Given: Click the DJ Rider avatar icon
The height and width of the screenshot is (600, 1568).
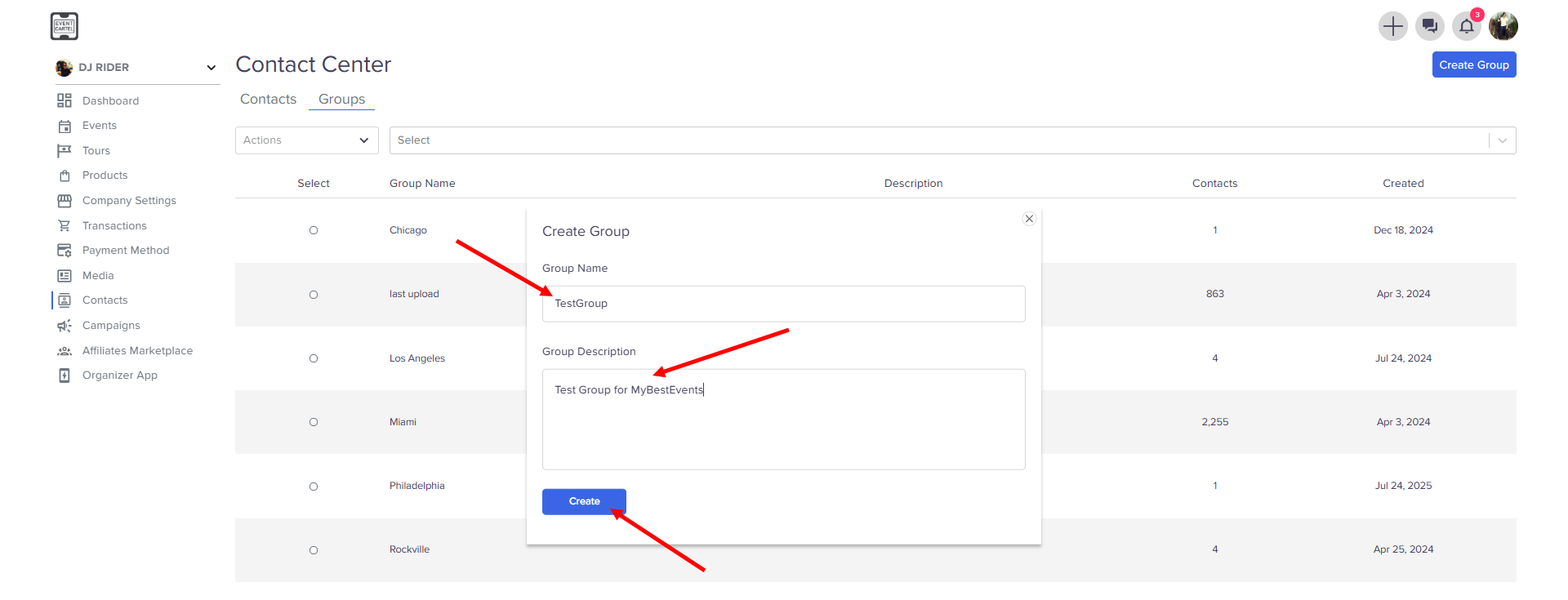Looking at the screenshot, I should (x=64, y=68).
